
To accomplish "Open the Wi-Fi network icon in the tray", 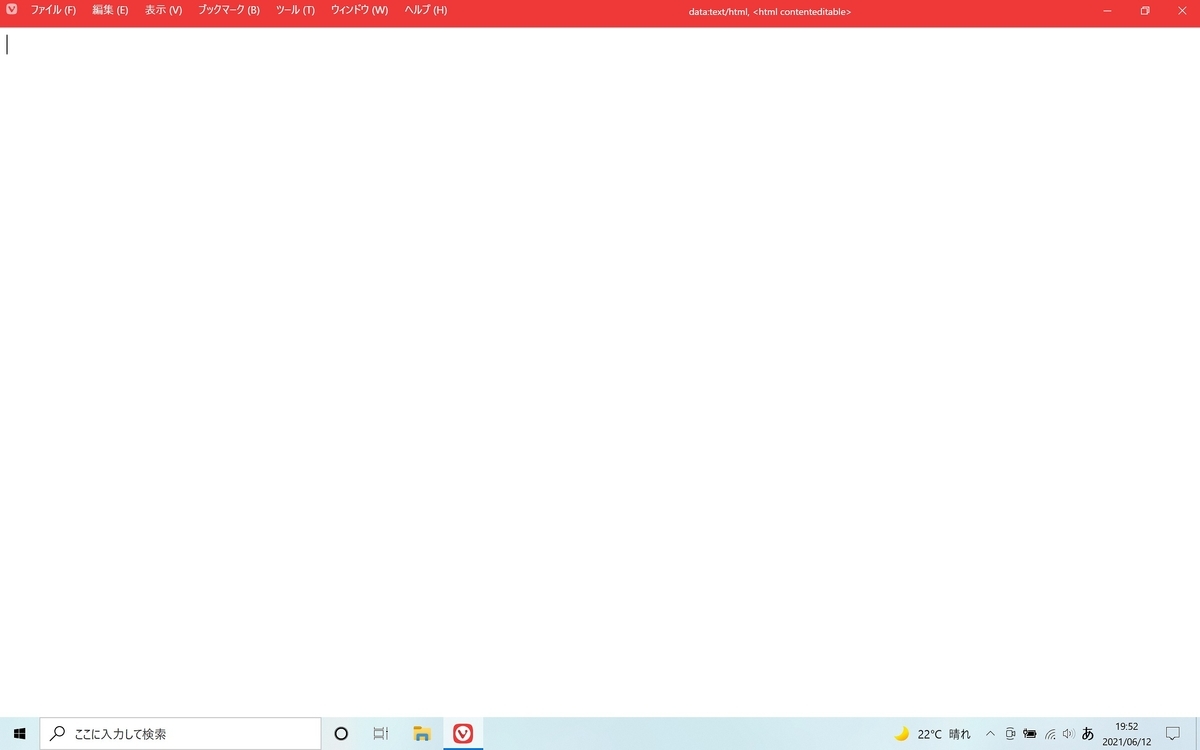I will point(1049,733).
